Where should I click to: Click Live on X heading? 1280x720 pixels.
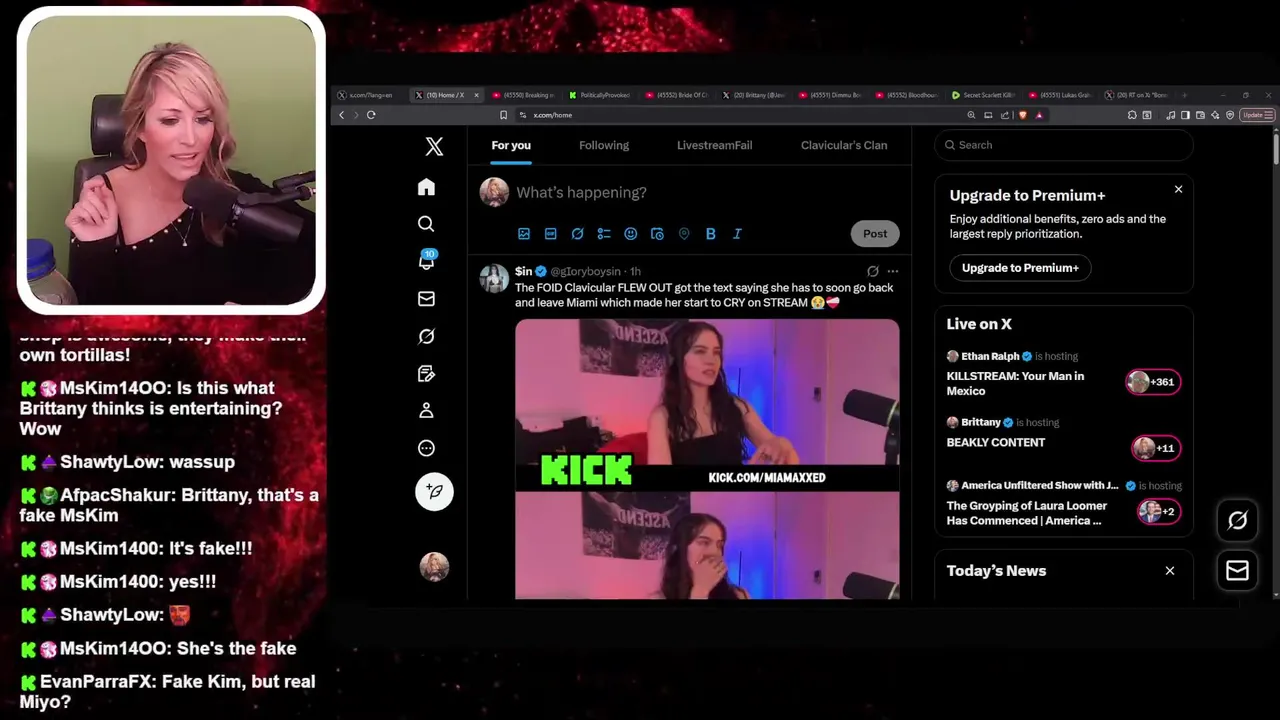tap(979, 324)
